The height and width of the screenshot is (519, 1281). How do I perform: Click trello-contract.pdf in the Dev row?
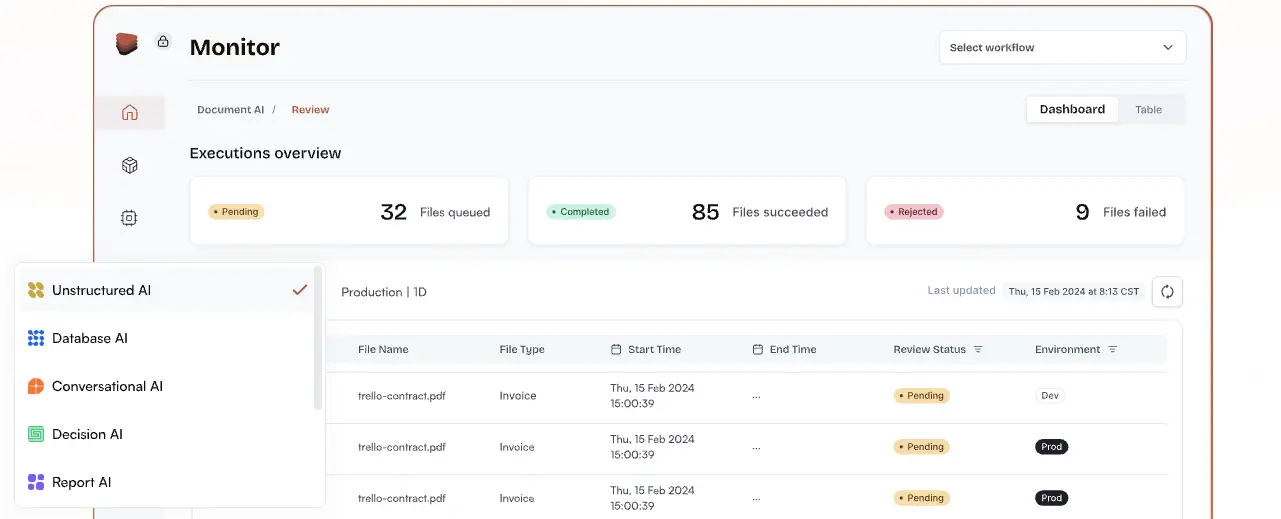402,396
